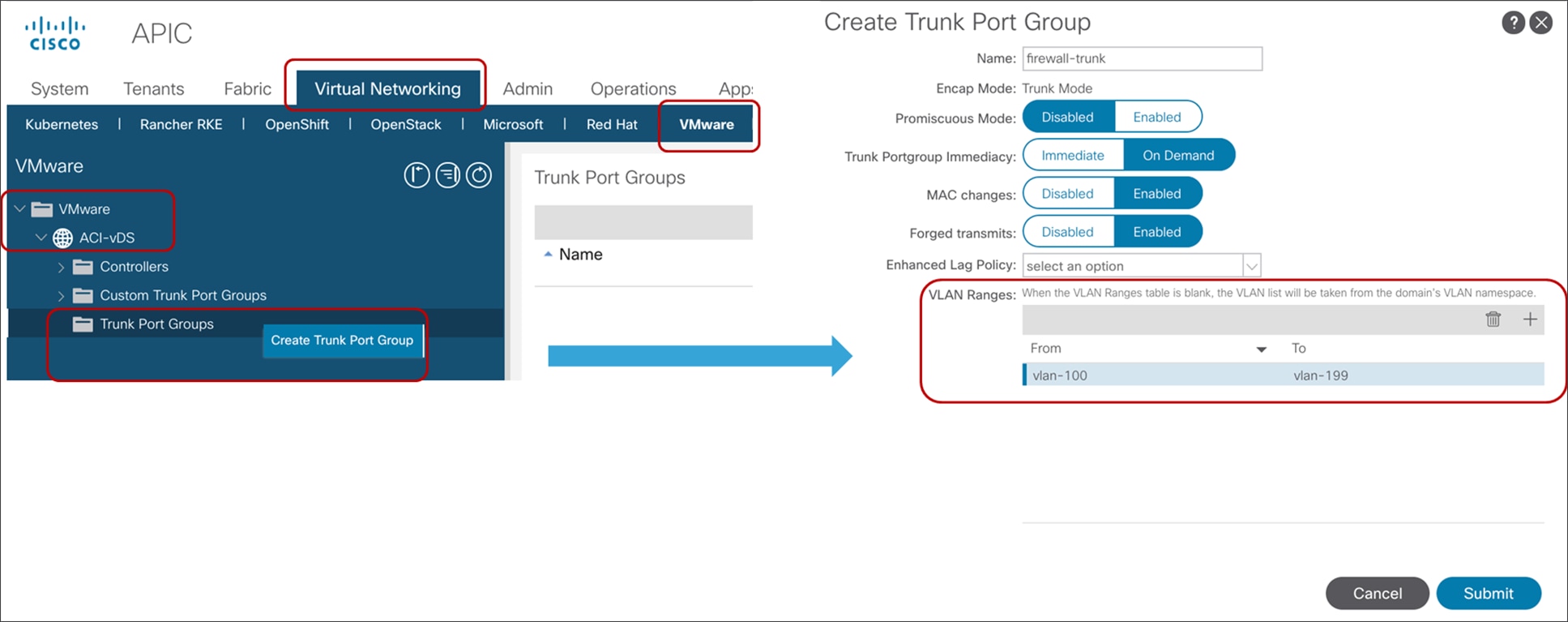
Task: Open the Virtual Networking tab
Action: pyautogui.click(x=387, y=88)
